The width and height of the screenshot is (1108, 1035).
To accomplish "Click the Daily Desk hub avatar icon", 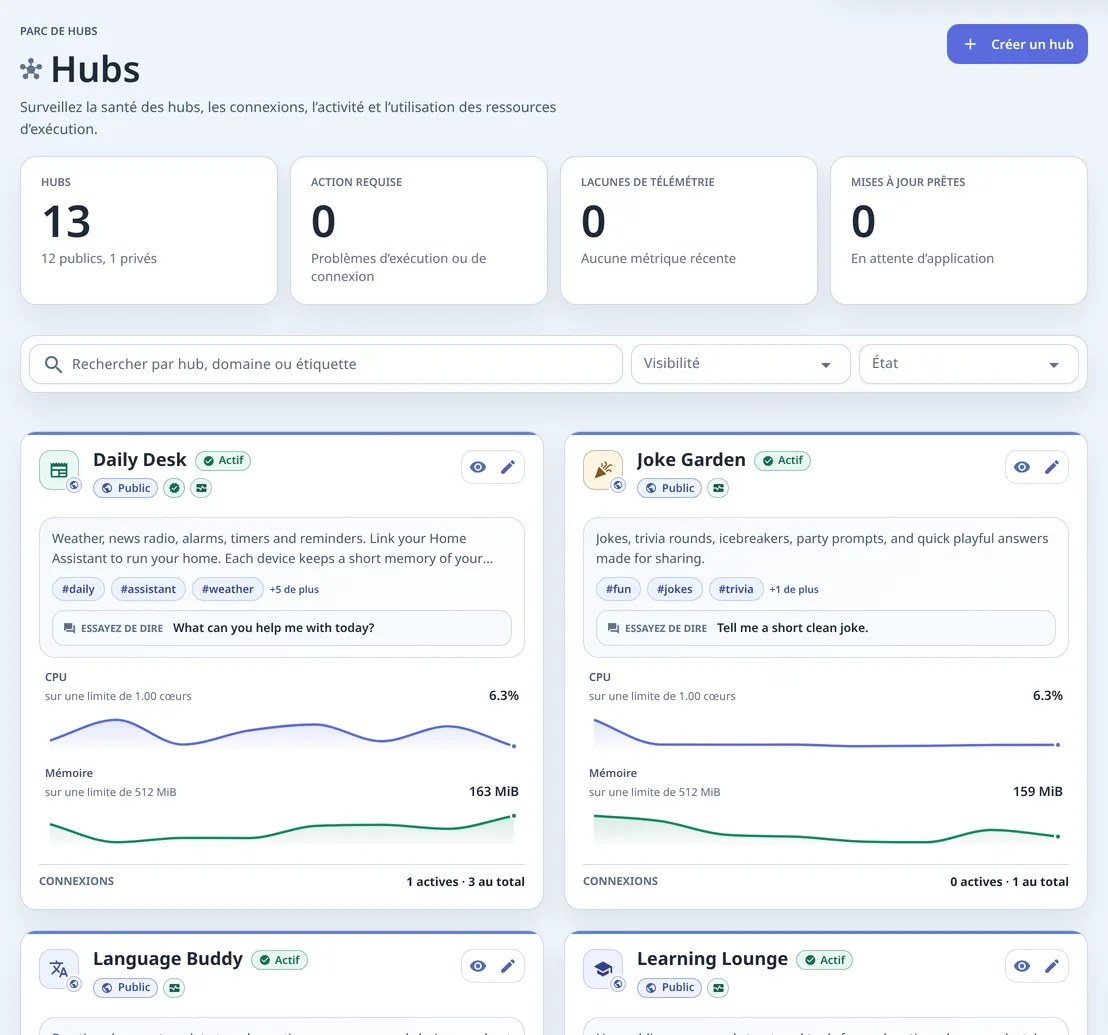I will coord(59,470).
